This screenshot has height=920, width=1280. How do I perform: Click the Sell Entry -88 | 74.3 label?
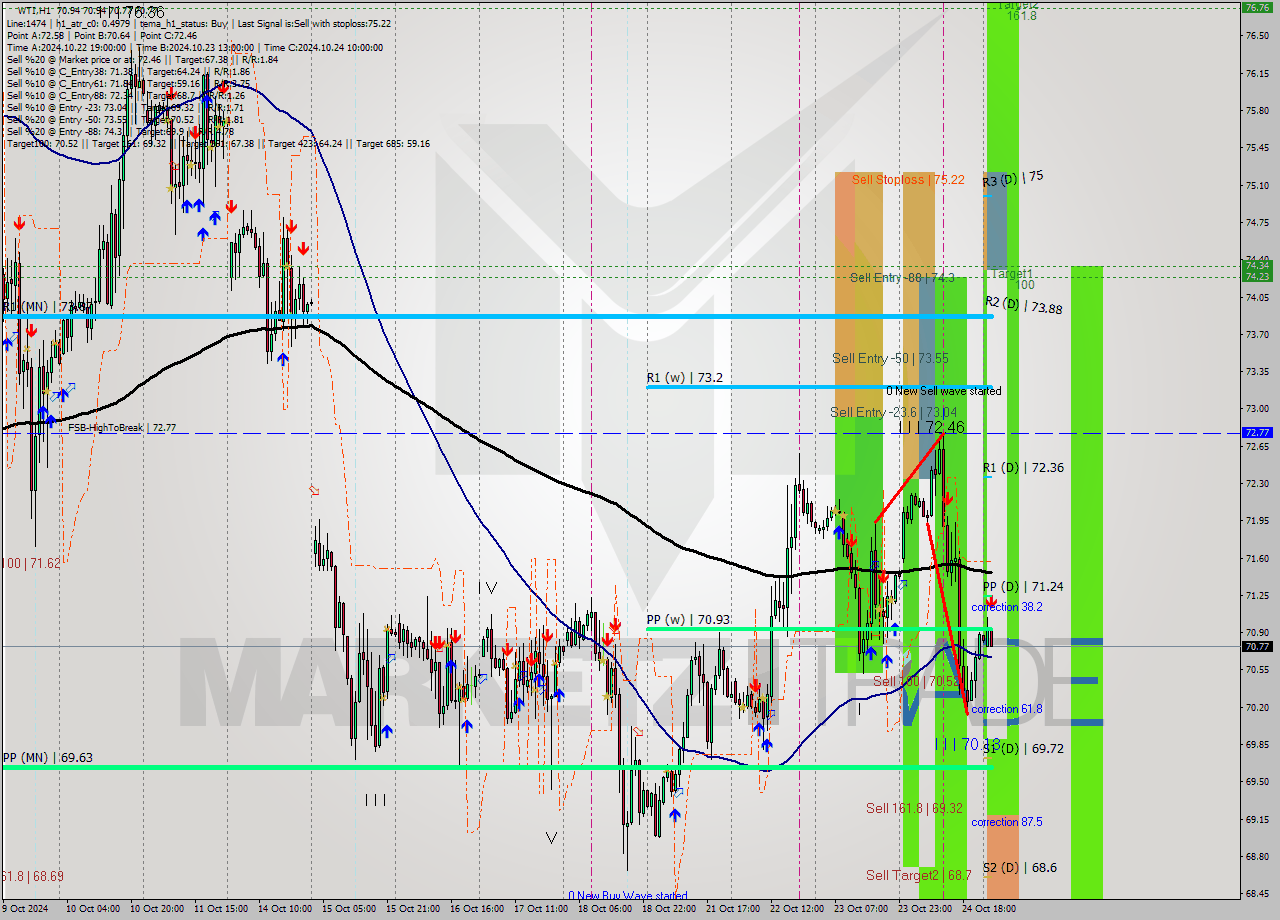coord(902,278)
